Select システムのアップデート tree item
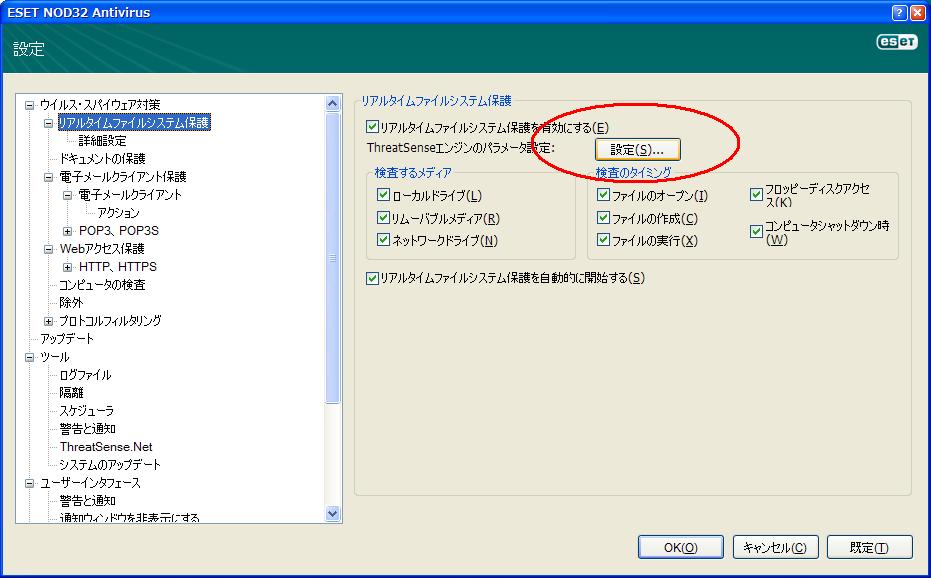This screenshot has width=931, height=578. pos(110,465)
